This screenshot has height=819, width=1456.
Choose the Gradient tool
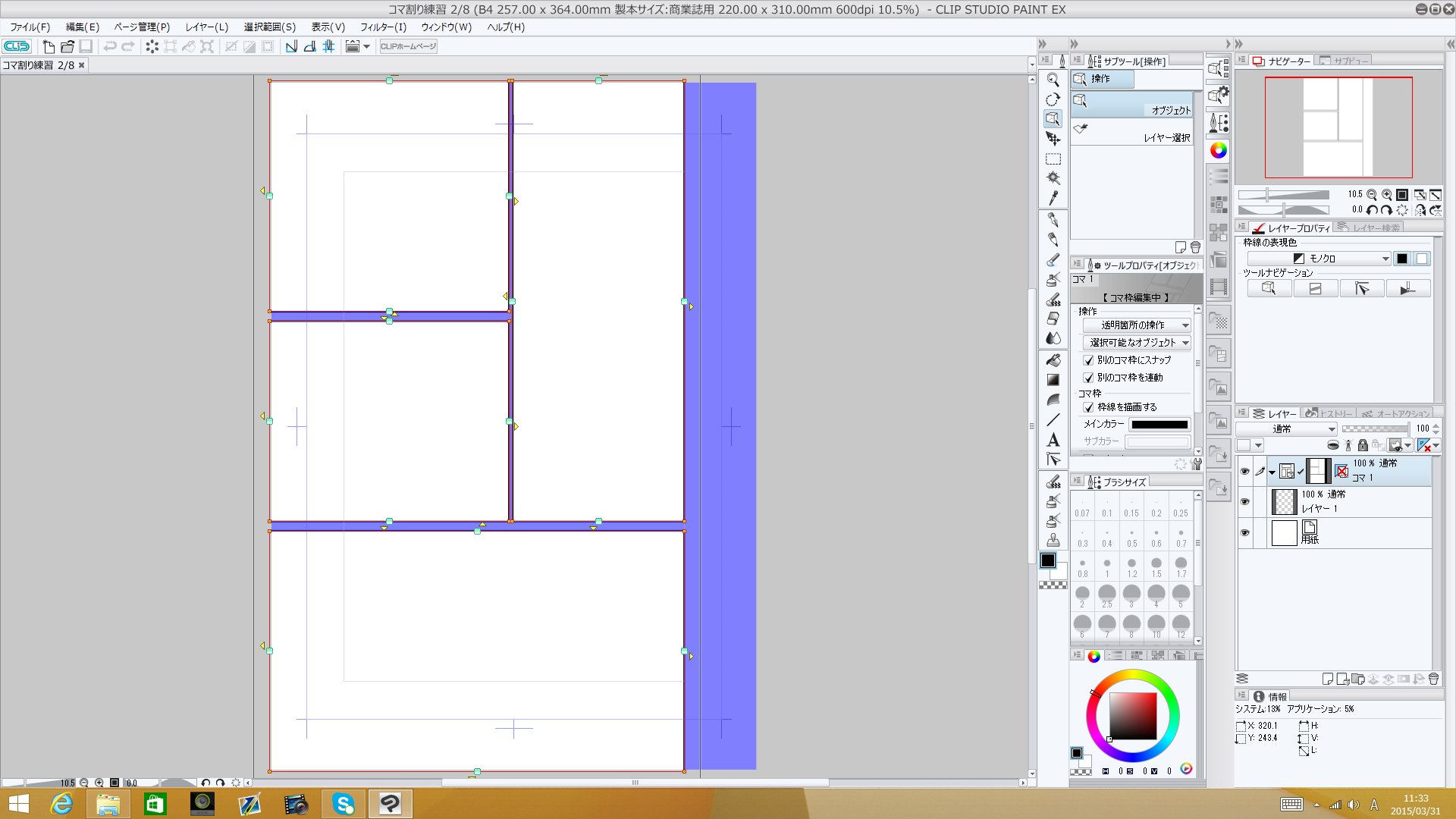coord(1053,379)
